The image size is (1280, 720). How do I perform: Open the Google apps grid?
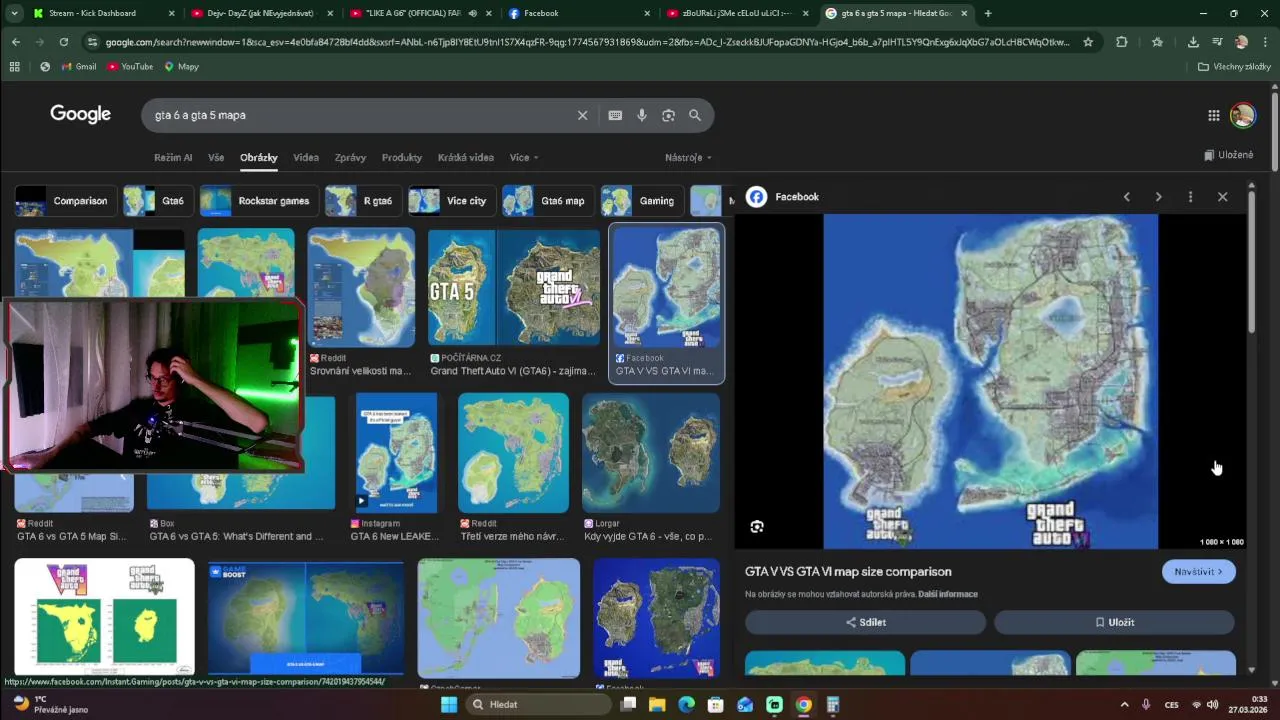point(1213,115)
